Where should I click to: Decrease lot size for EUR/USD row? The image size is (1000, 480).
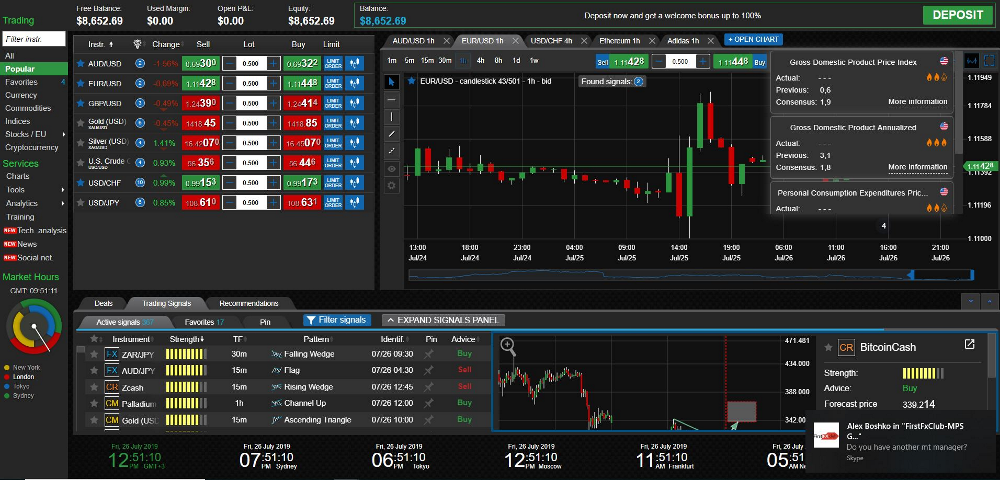click(x=229, y=84)
